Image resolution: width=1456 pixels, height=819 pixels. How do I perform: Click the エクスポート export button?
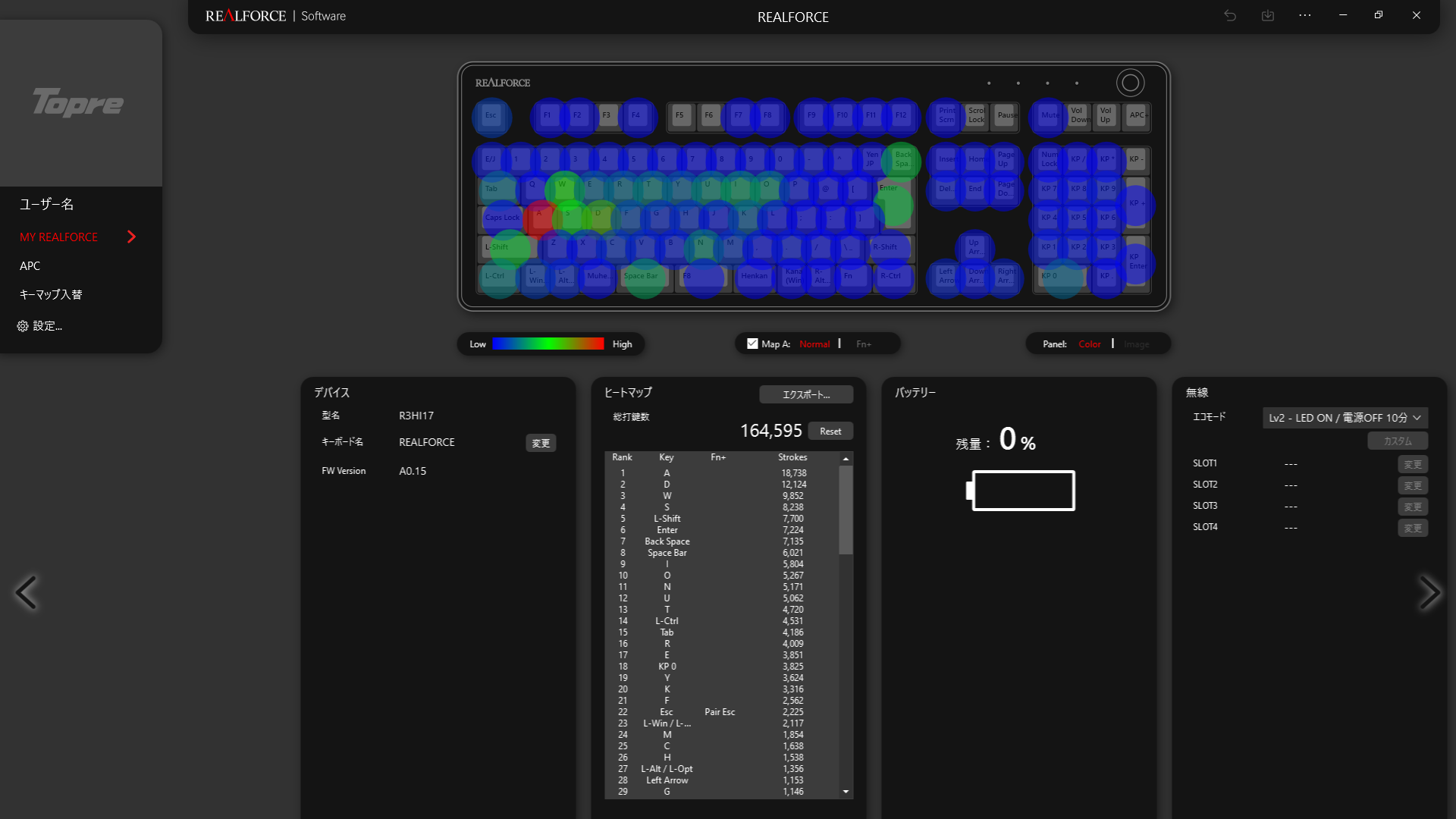[805, 394]
